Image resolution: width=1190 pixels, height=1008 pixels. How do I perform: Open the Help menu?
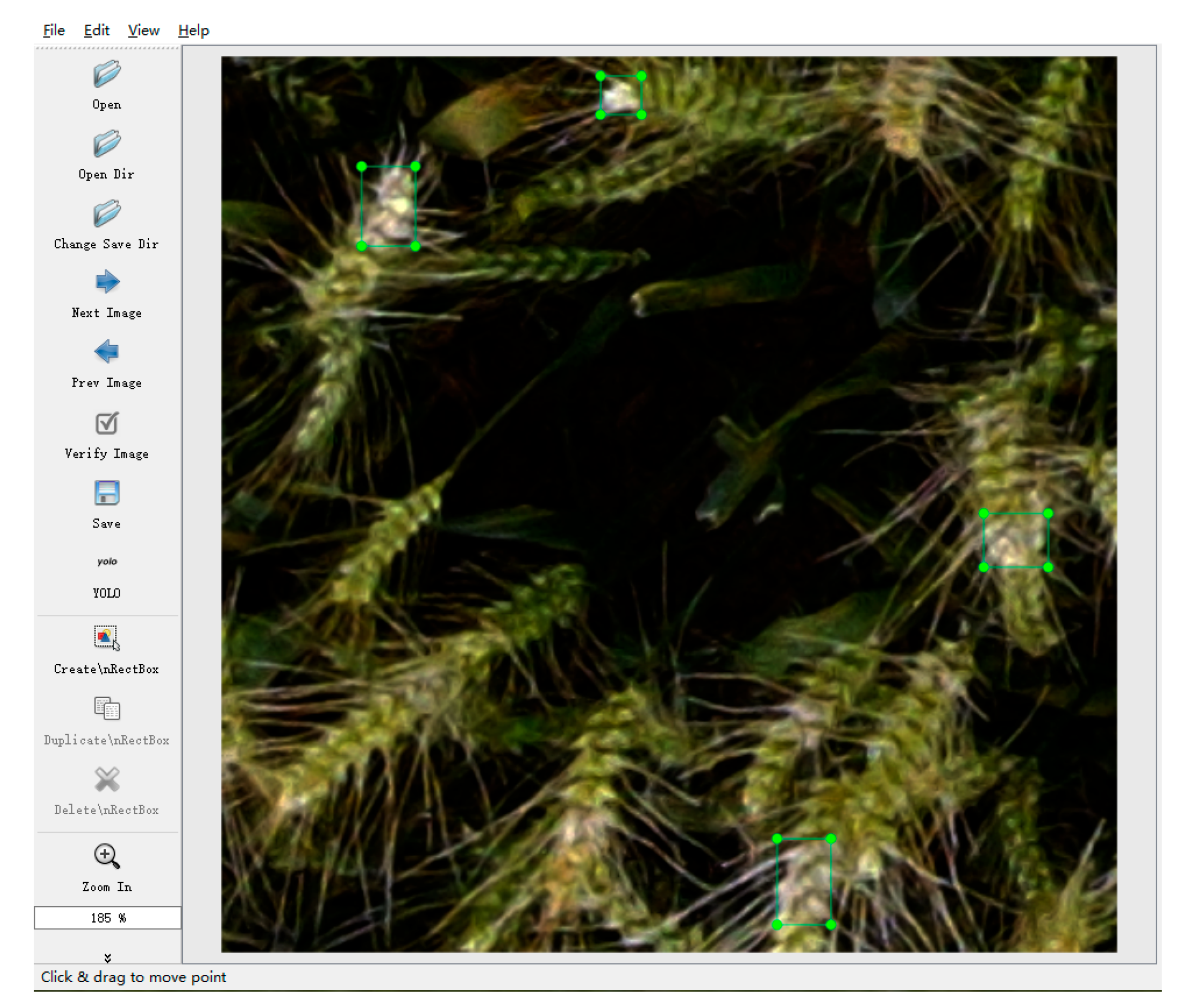pyautogui.click(x=194, y=30)
